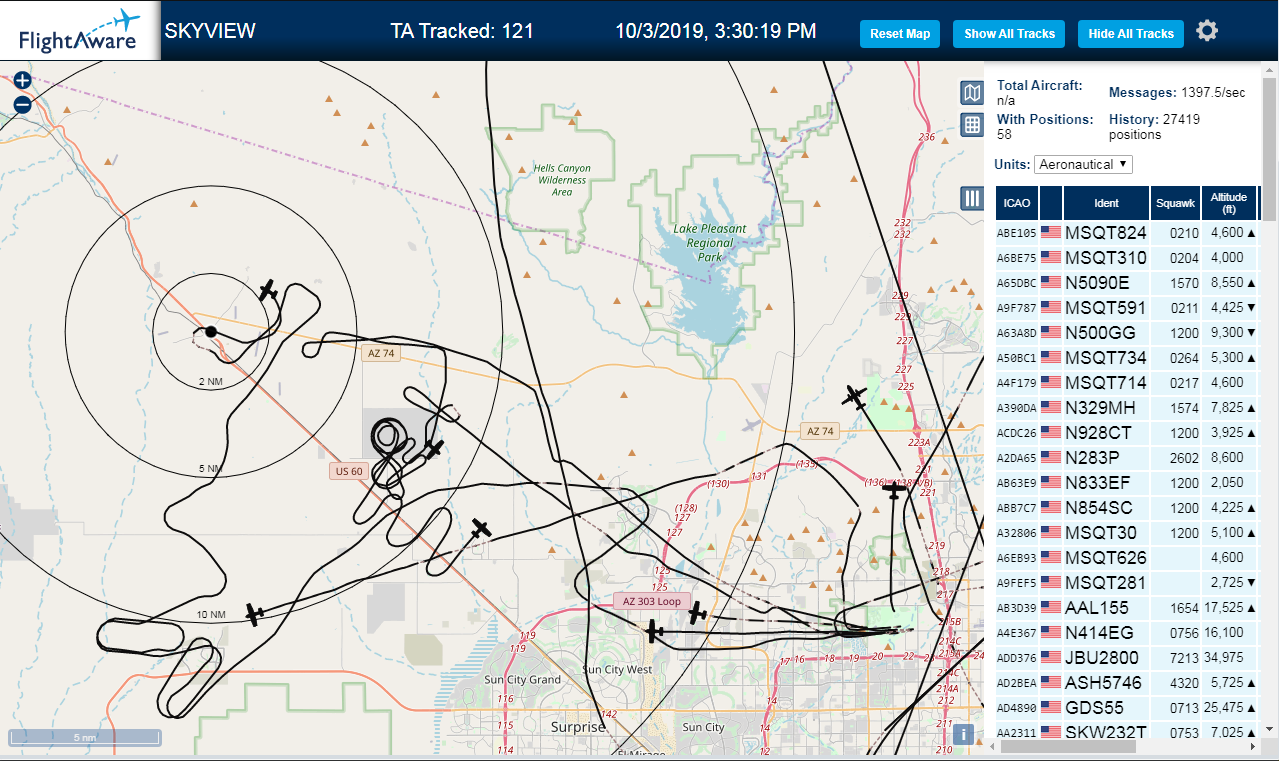Select aircraft icon inside the 2 NM ring

268,290
